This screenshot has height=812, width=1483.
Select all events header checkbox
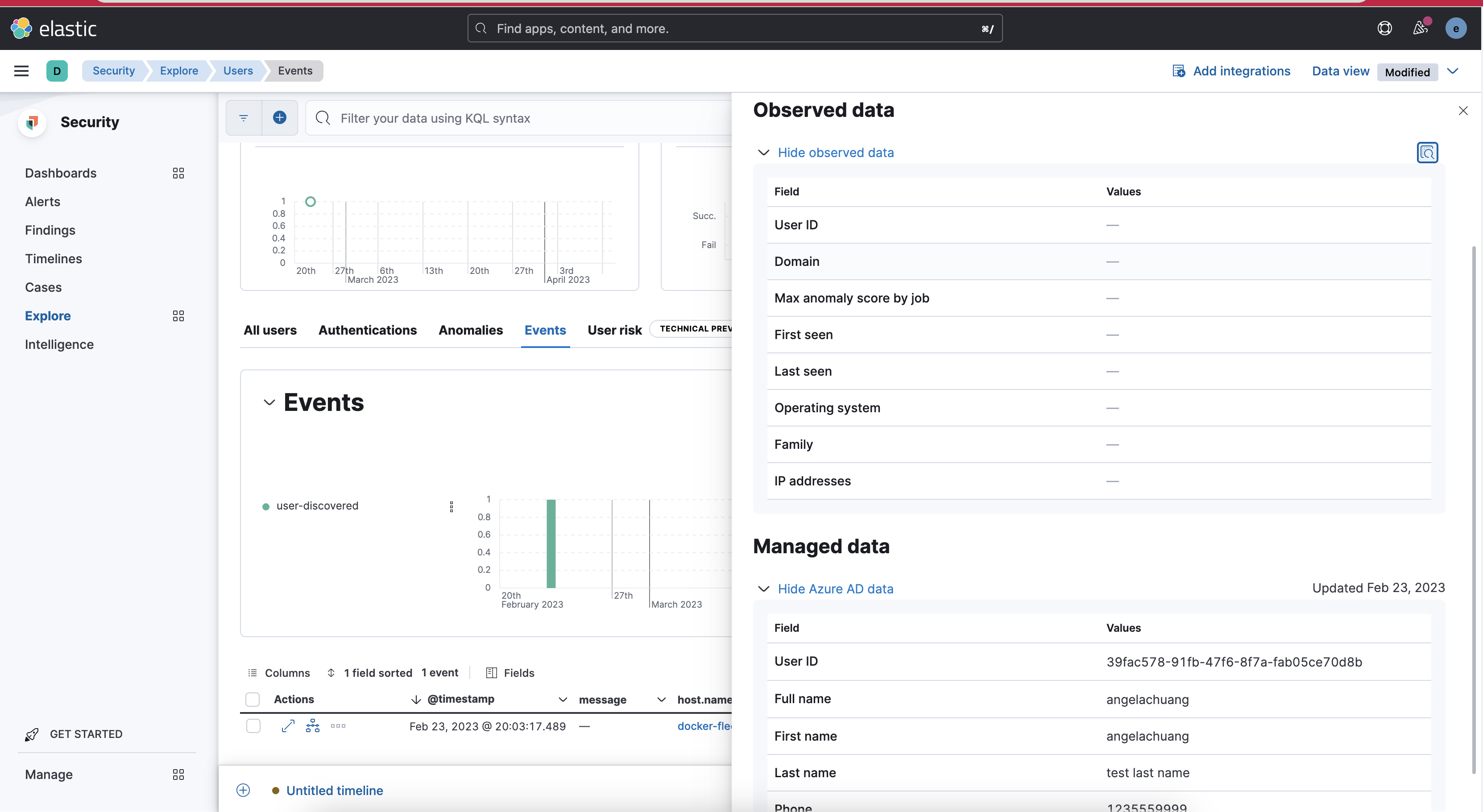click(x=253, y=699)
